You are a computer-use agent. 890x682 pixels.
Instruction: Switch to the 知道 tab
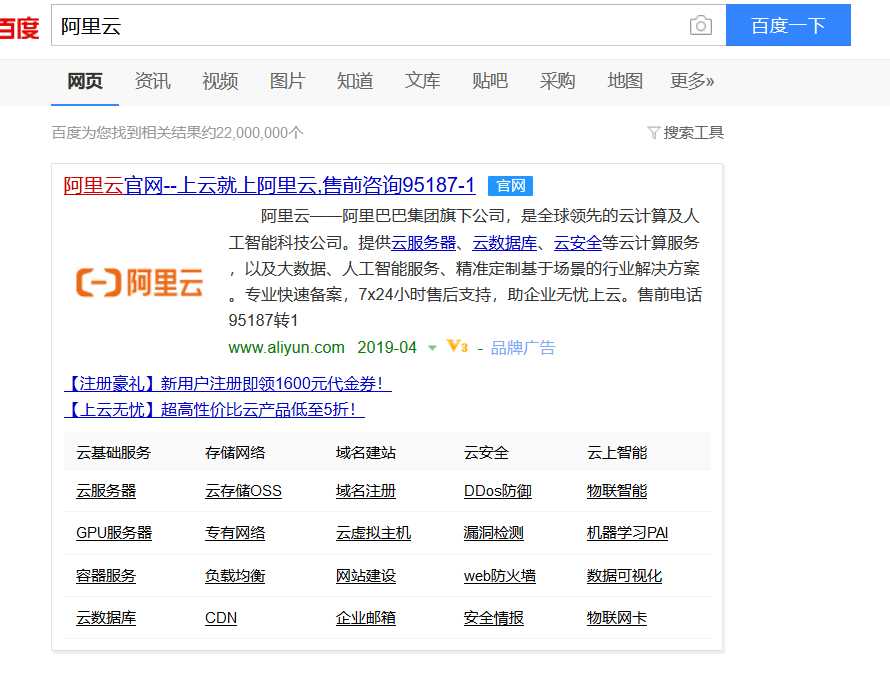pyautogui.click(x=355, y=81)
